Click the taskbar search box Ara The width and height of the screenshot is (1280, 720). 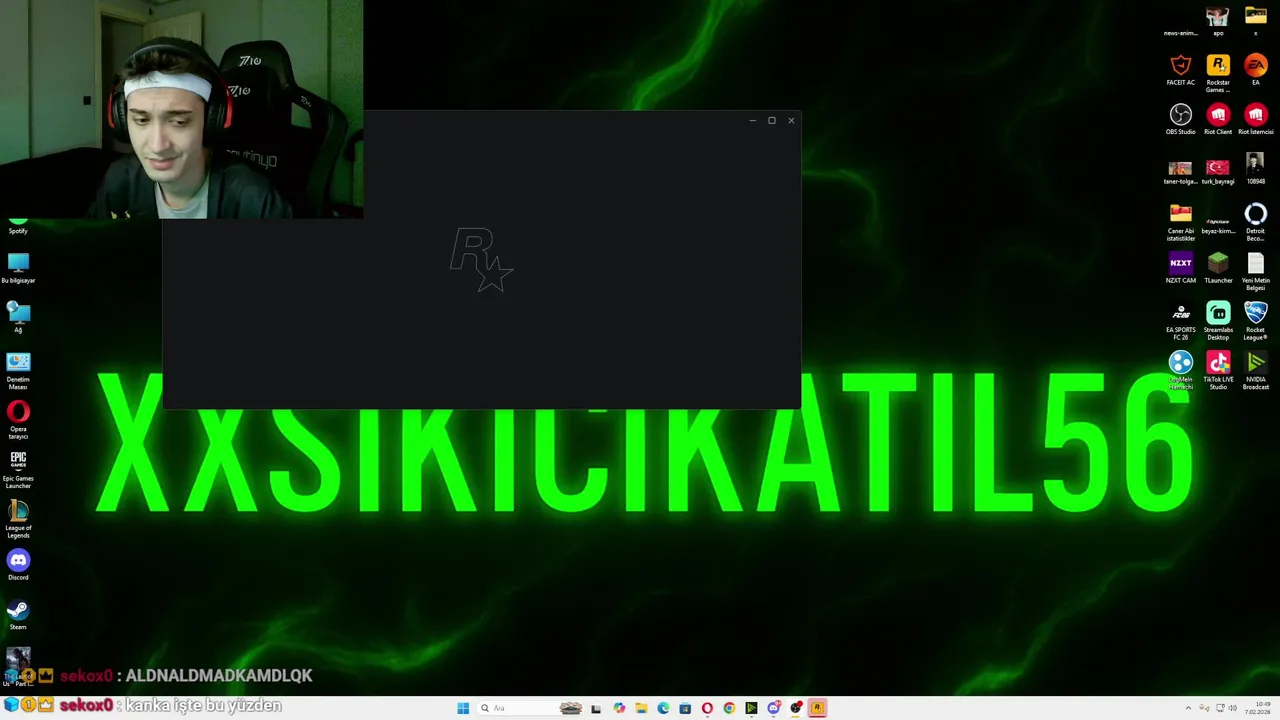(530, 708)
